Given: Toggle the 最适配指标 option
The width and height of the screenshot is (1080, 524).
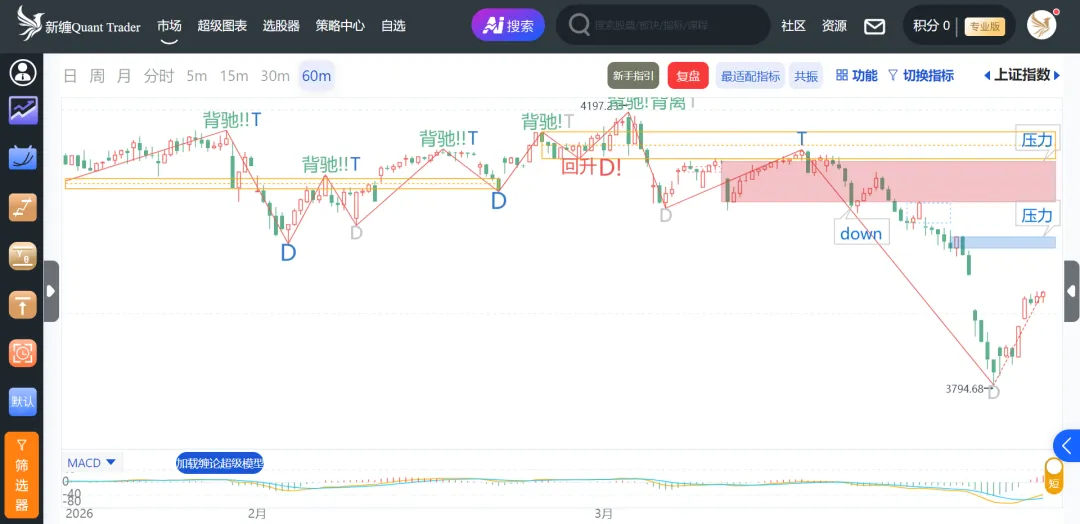Looking at the screenshot, I should (750, 76).
